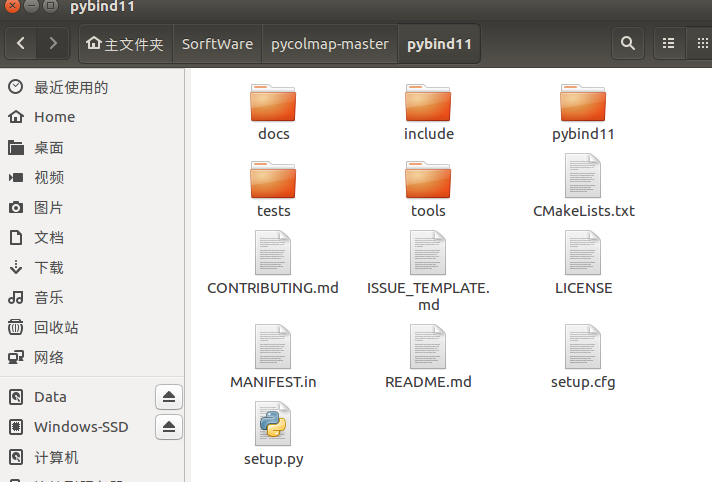Screen dimensions: 712x482
Task: Go back to previous folder
Action: click(22, 44)
